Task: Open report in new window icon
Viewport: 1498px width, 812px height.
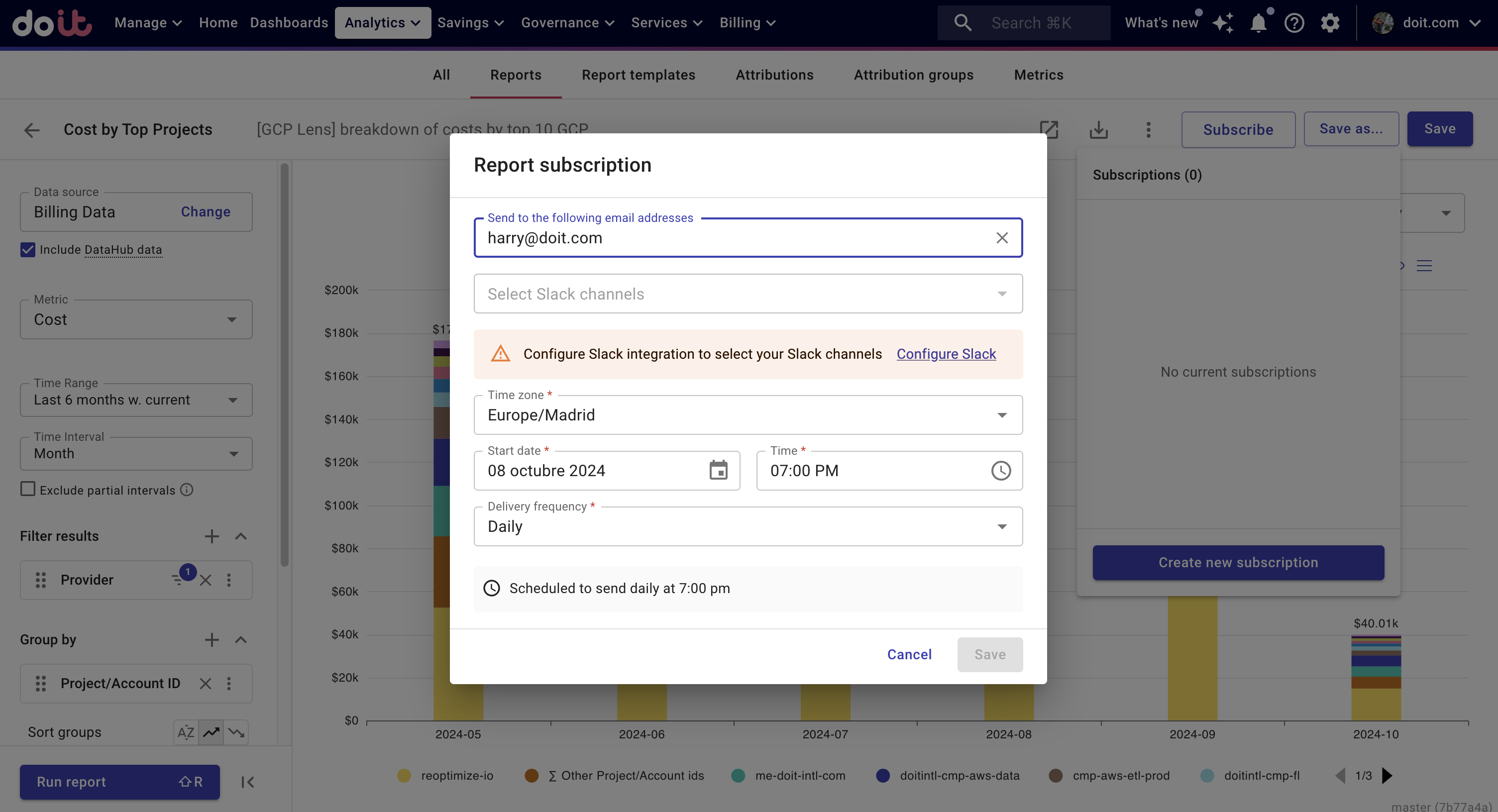Action: [x=1049, y=129]
